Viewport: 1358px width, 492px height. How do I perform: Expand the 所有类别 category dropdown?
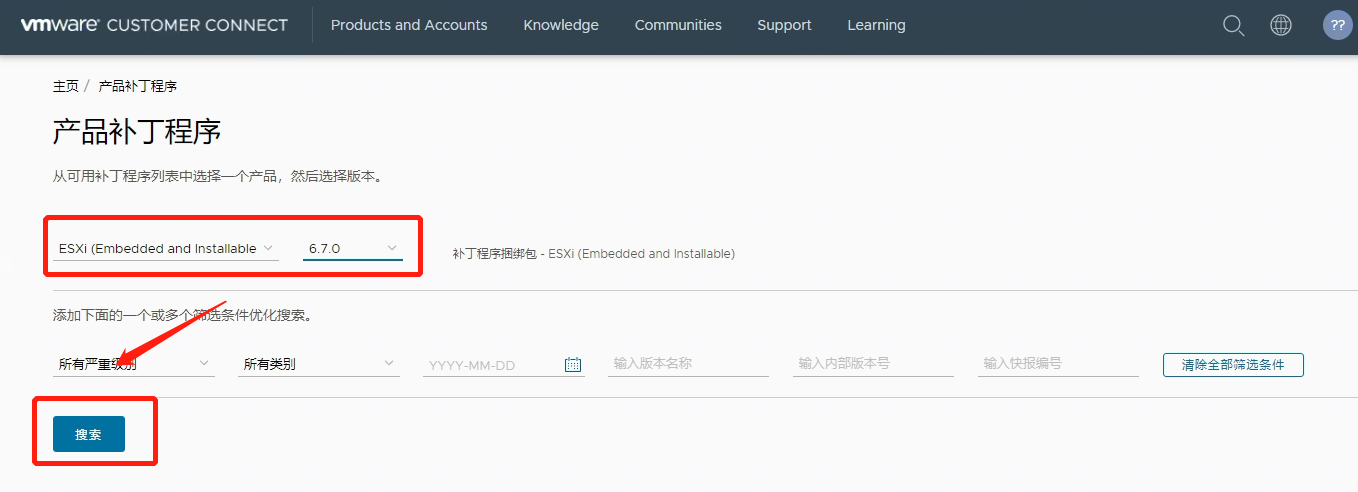[319, 364]
